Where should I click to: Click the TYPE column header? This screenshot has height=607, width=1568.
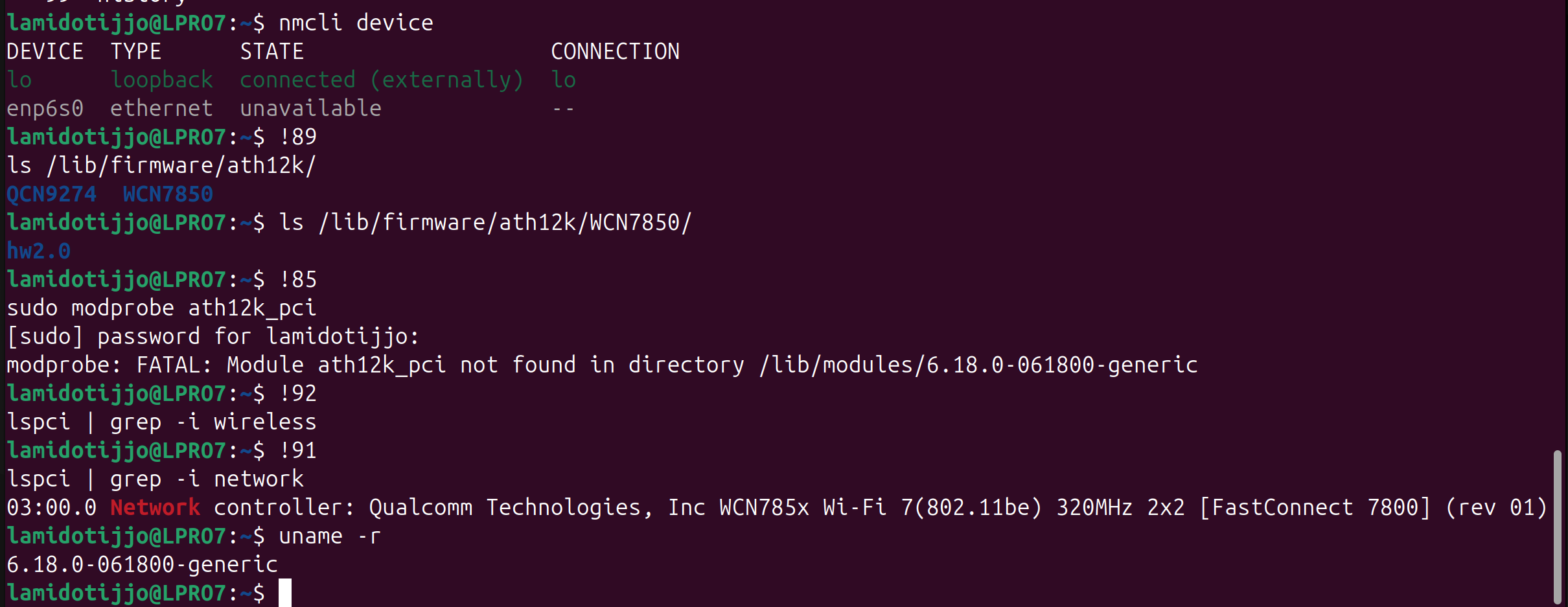[x=135, y=51]
